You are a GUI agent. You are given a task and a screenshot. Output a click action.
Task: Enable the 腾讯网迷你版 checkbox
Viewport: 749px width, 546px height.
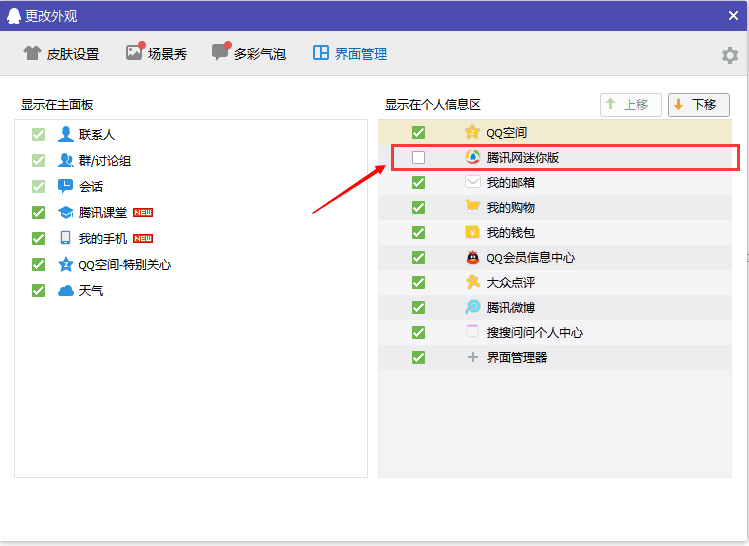(418, 157)
